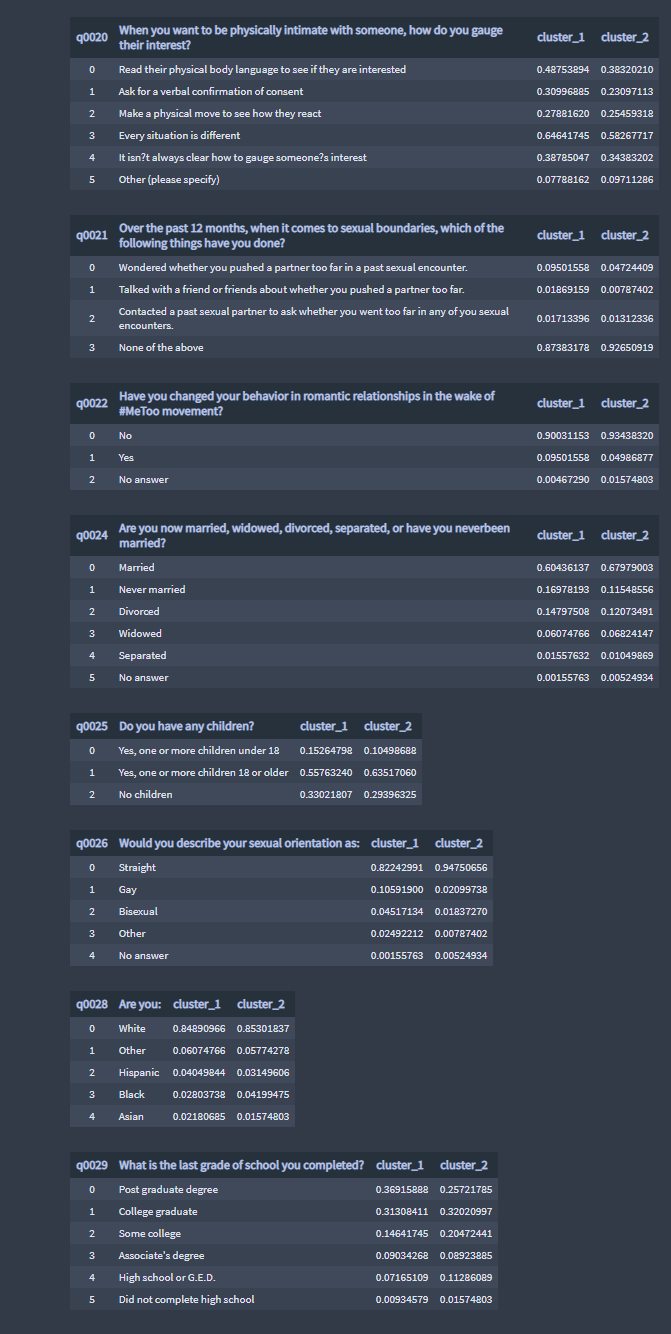Click the 'Every situation is different' row

click(365, 136)
